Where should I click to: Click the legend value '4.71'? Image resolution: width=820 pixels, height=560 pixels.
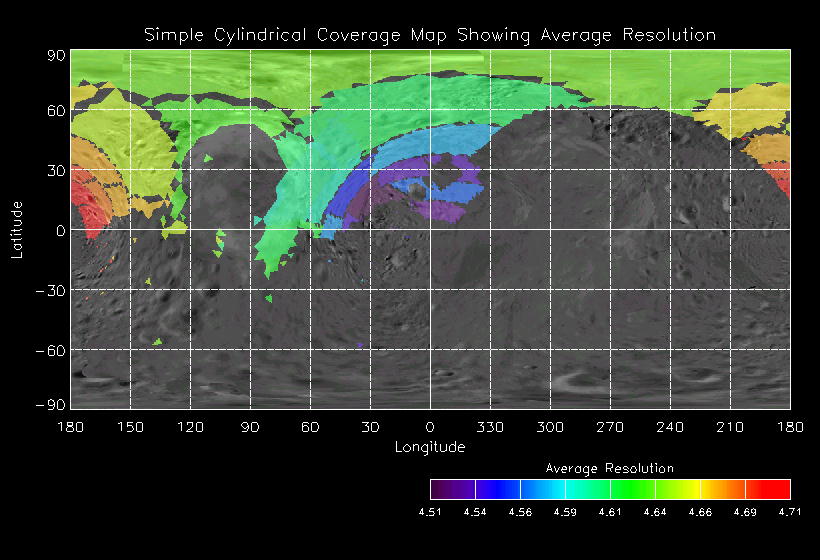[x=790, y=512]
